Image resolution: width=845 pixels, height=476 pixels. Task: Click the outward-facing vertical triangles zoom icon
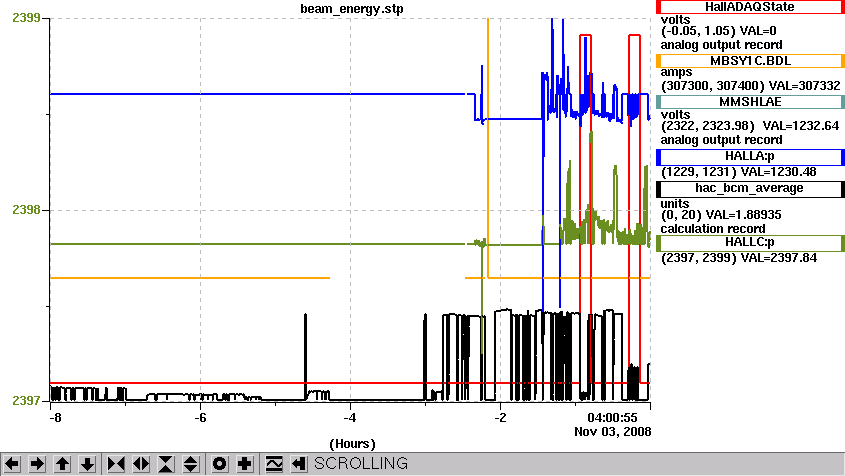[x=191, y=464]
